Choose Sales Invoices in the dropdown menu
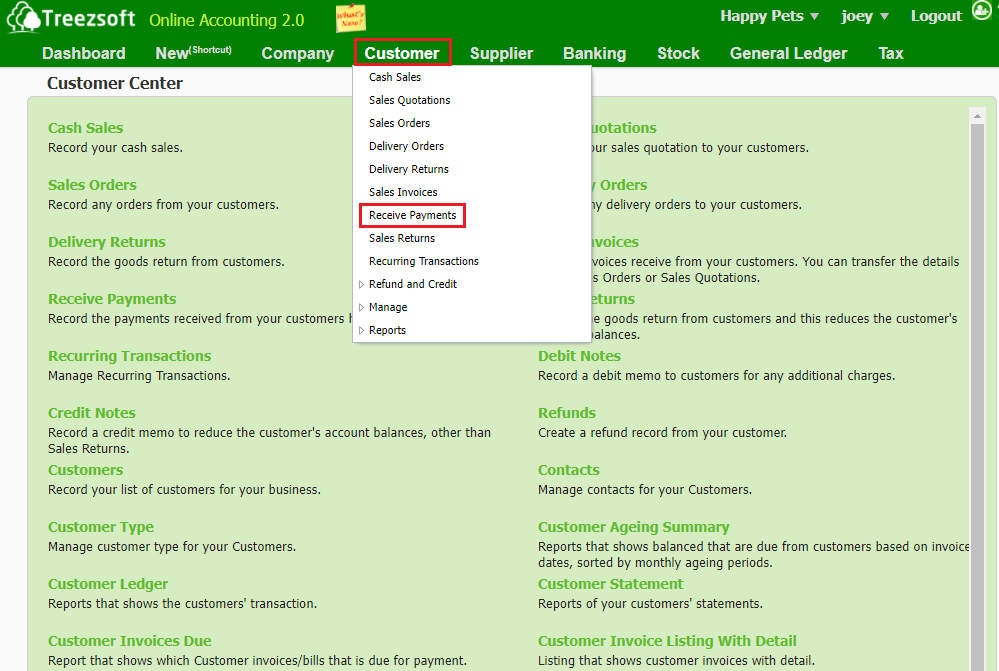The width and height of the screenshot is (999, 671). [403, 192]
